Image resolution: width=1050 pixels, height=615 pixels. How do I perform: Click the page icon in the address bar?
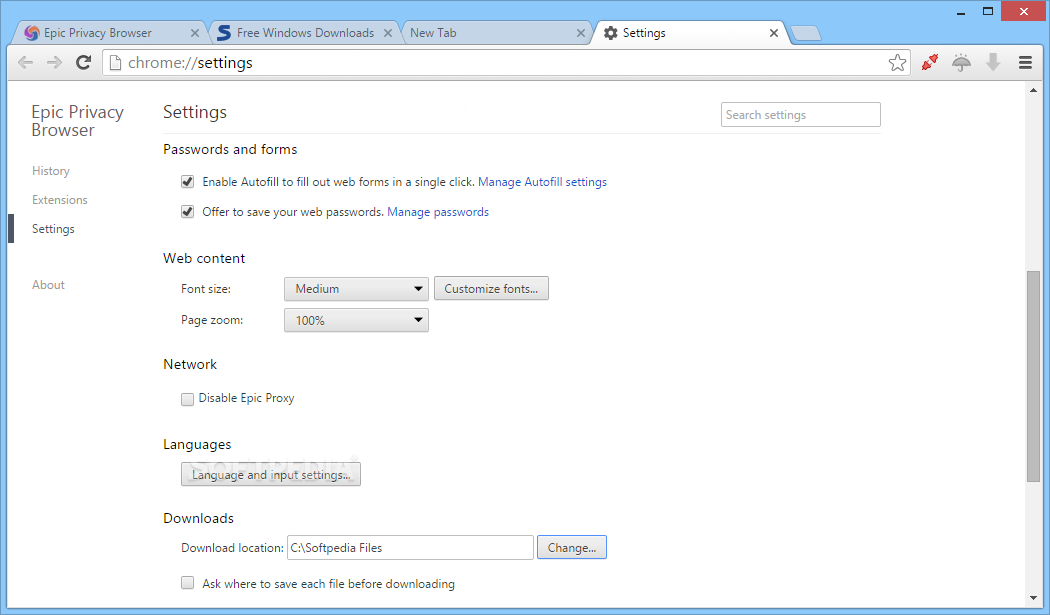tap(115, 63)
